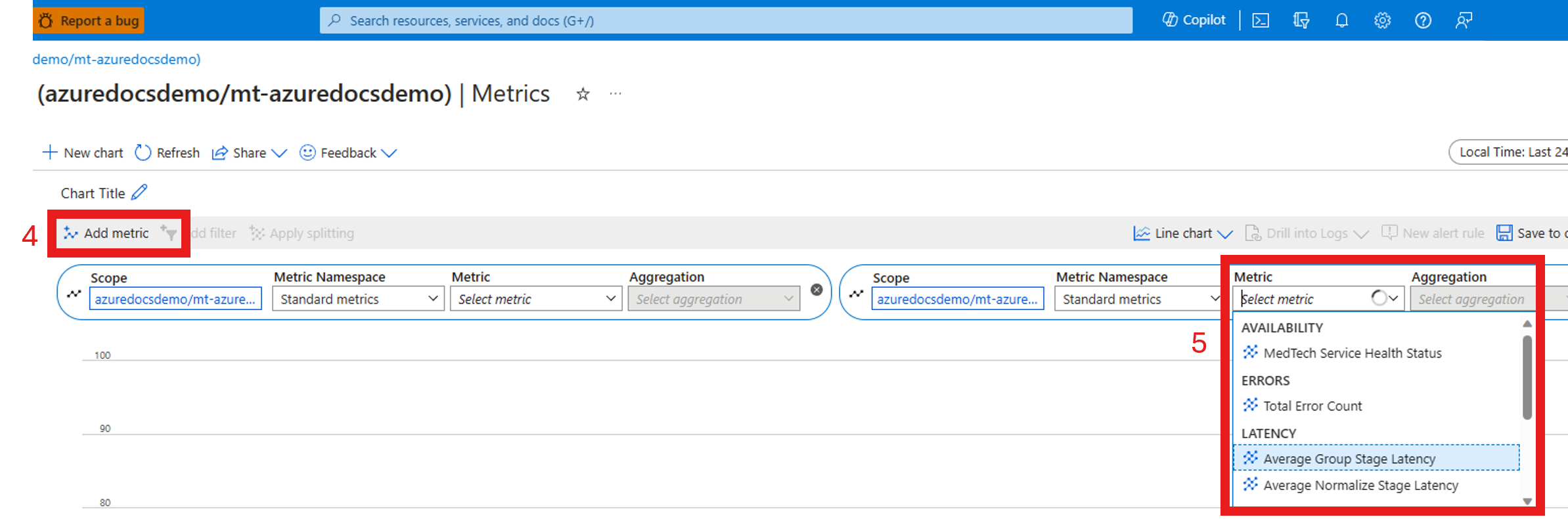
Task: Remove first metric with X icon
Action: pyautogui.click(x=817, y=290)
